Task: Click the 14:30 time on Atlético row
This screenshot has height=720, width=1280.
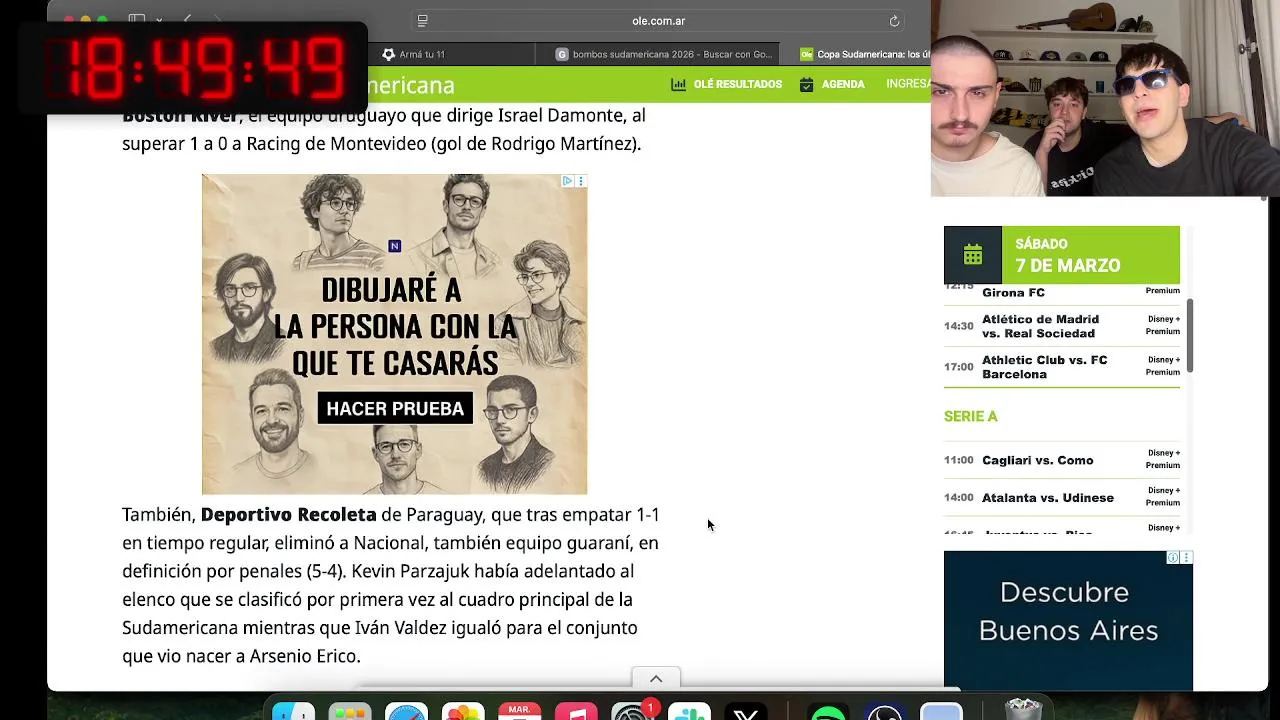Action: coord(958,326)
